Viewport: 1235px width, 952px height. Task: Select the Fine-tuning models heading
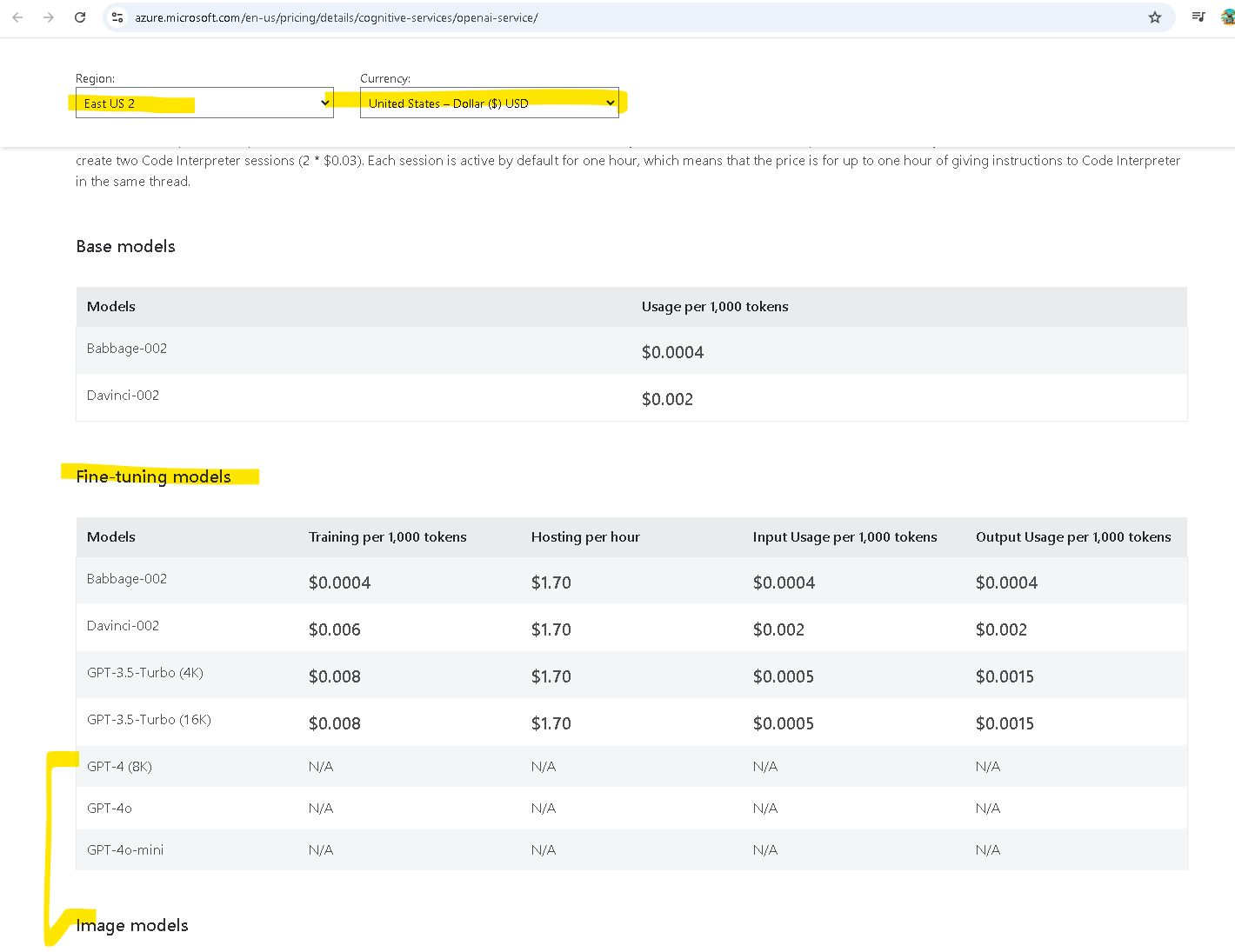click(153, 476)
